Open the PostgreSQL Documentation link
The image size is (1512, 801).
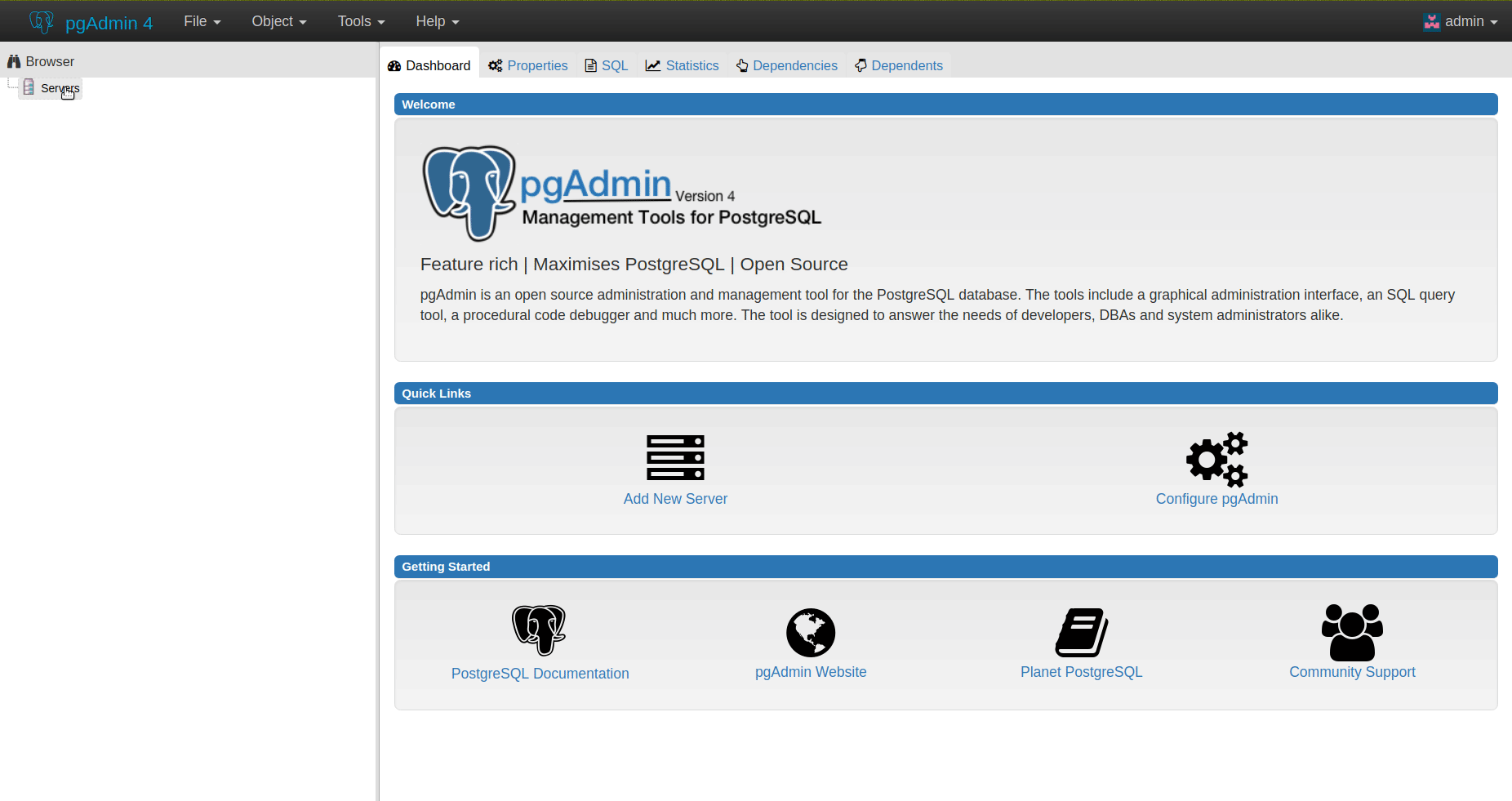click(x=540, y=674)
